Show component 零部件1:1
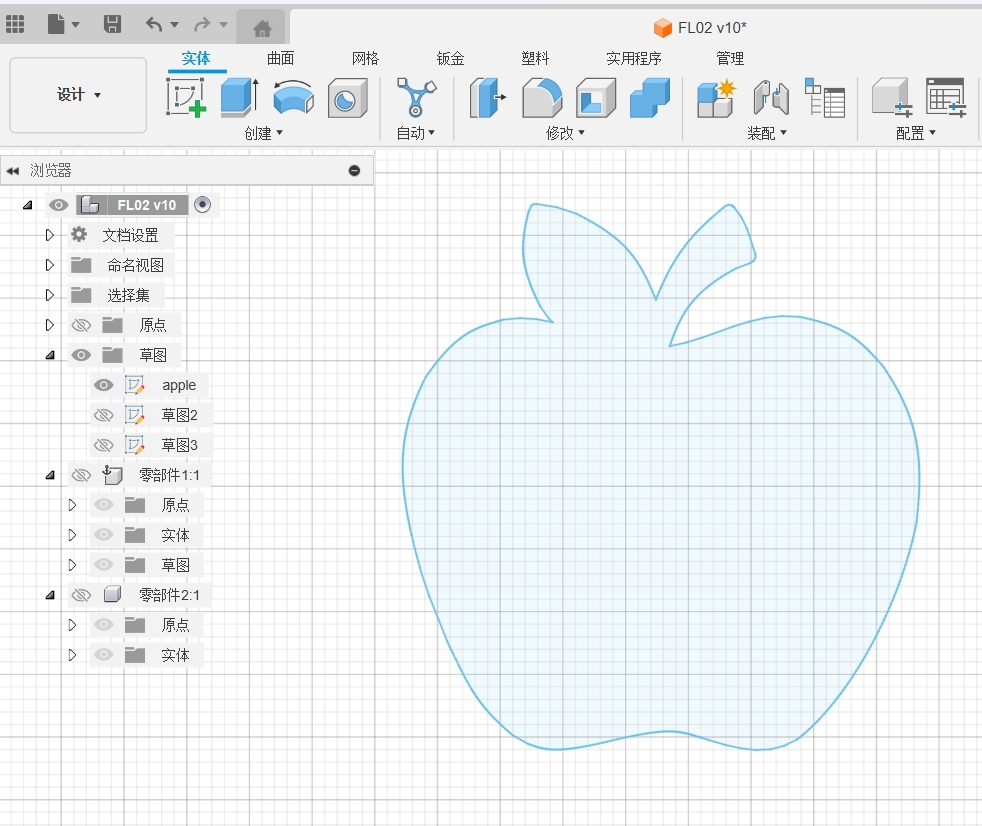The image size is (982, 826). pos(81,475)
